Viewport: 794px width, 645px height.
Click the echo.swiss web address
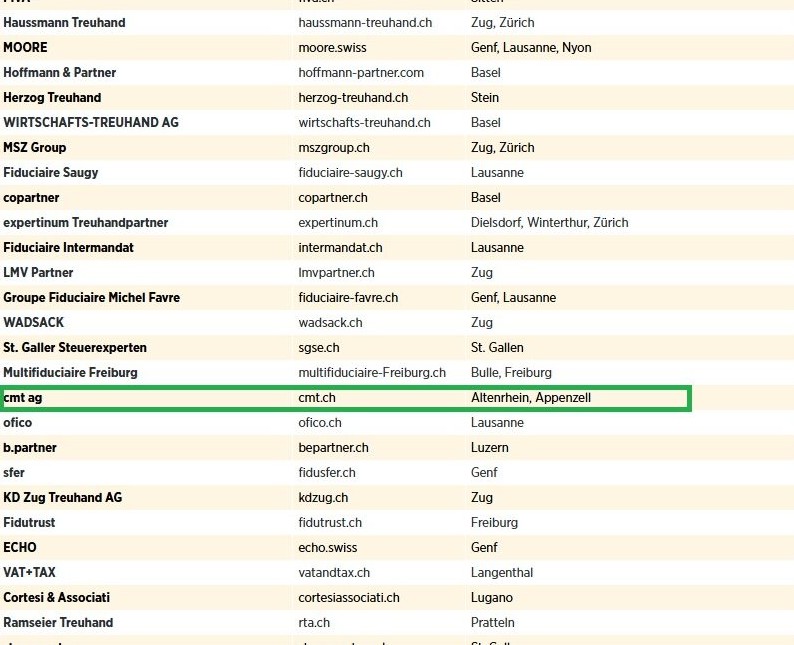(x=328, y=548)
